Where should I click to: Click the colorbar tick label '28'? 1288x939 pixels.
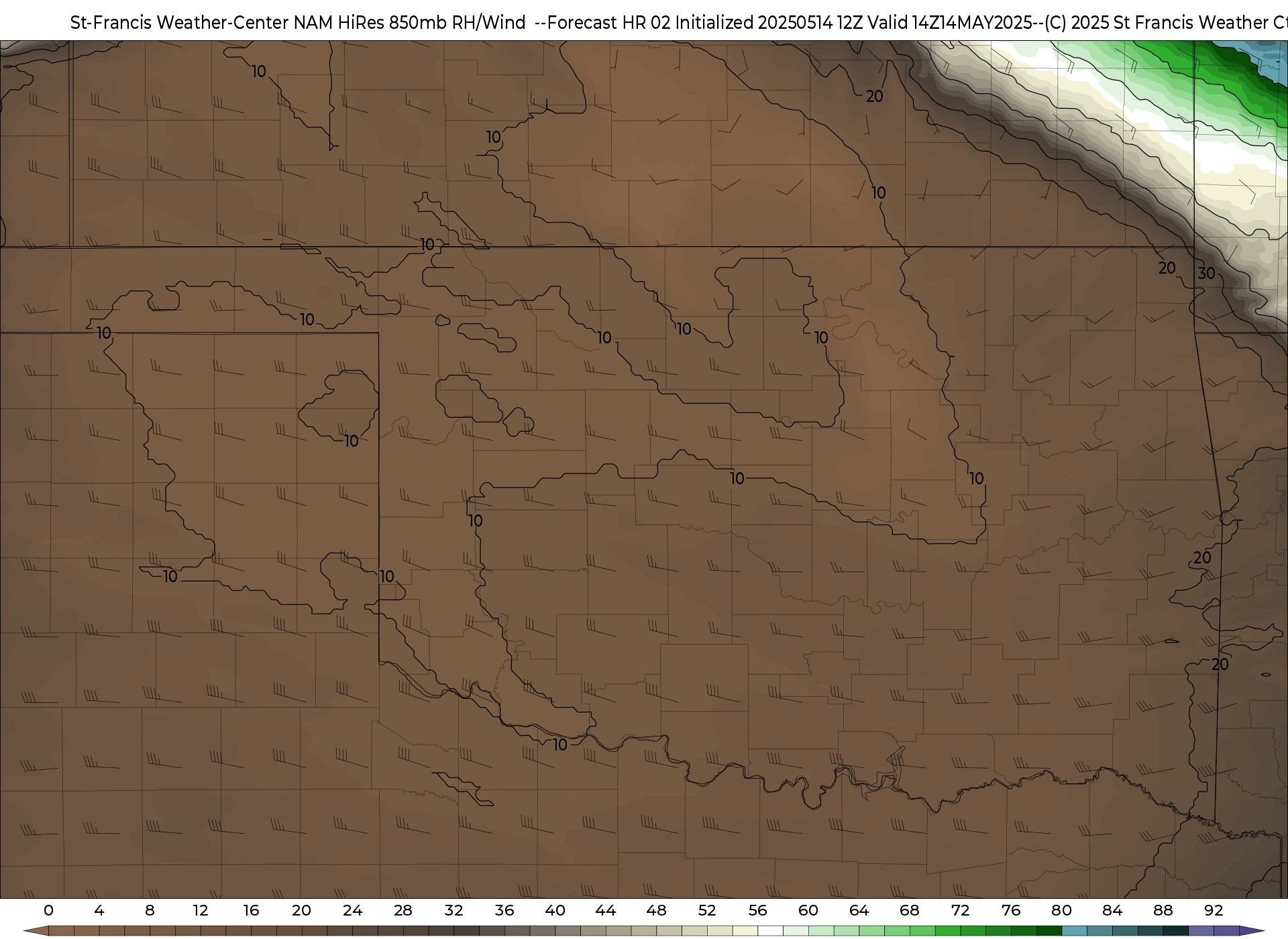click(403, 910)
